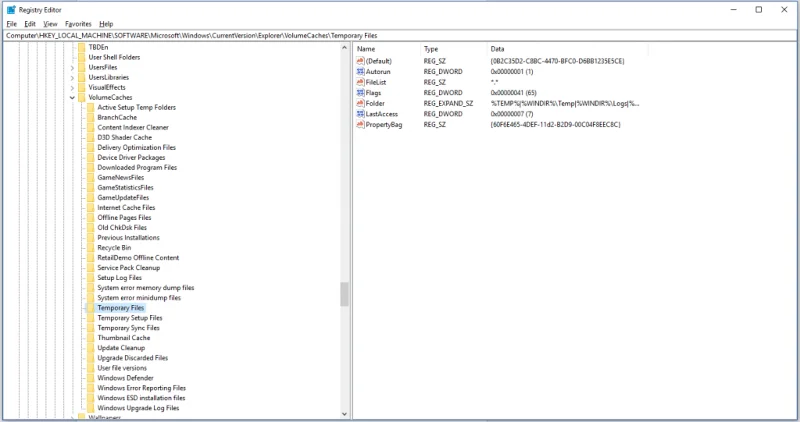Image resolution: width=800 pixels, height=422 pixels.
Task: Select the Upgrade Discarded Files key
Action: click(x=132, y=358)
